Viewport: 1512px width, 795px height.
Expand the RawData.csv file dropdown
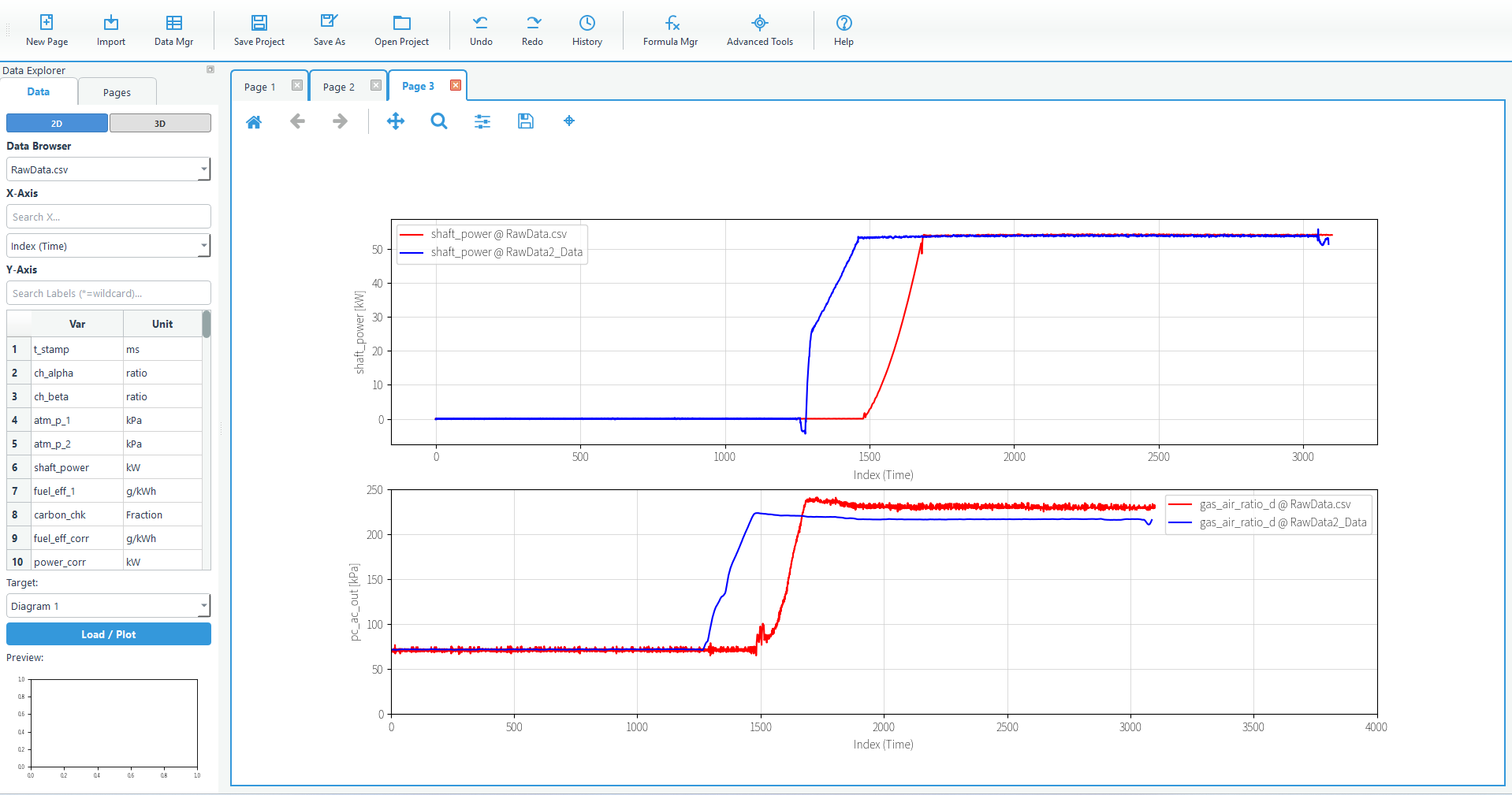[x=203, y=169]
